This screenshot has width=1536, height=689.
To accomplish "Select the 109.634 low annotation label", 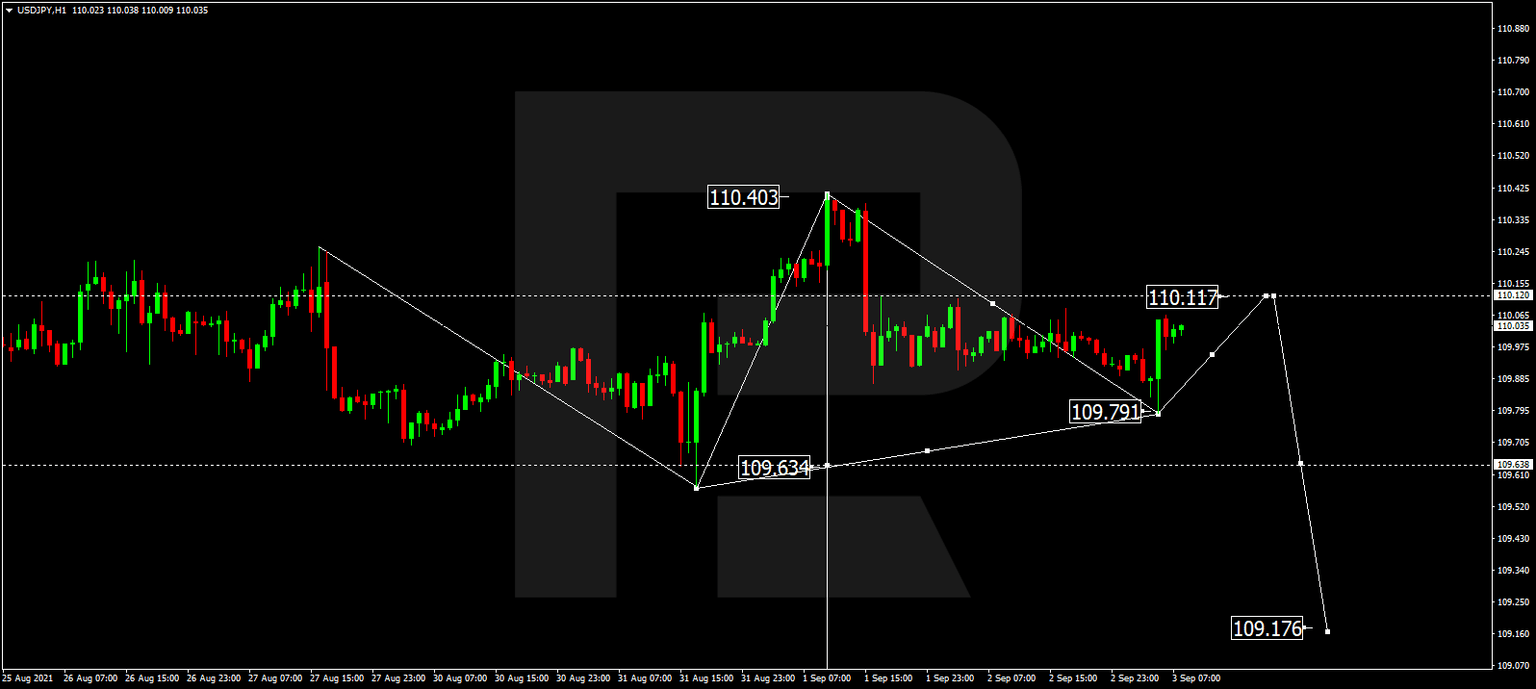I will (x=774, y=466).
